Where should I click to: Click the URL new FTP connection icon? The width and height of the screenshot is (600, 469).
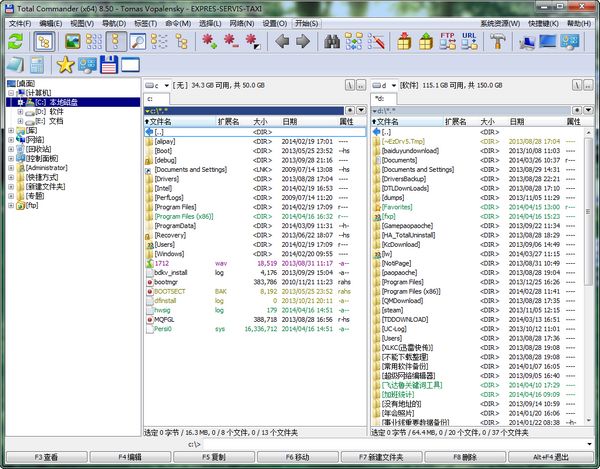coord(470,41)
